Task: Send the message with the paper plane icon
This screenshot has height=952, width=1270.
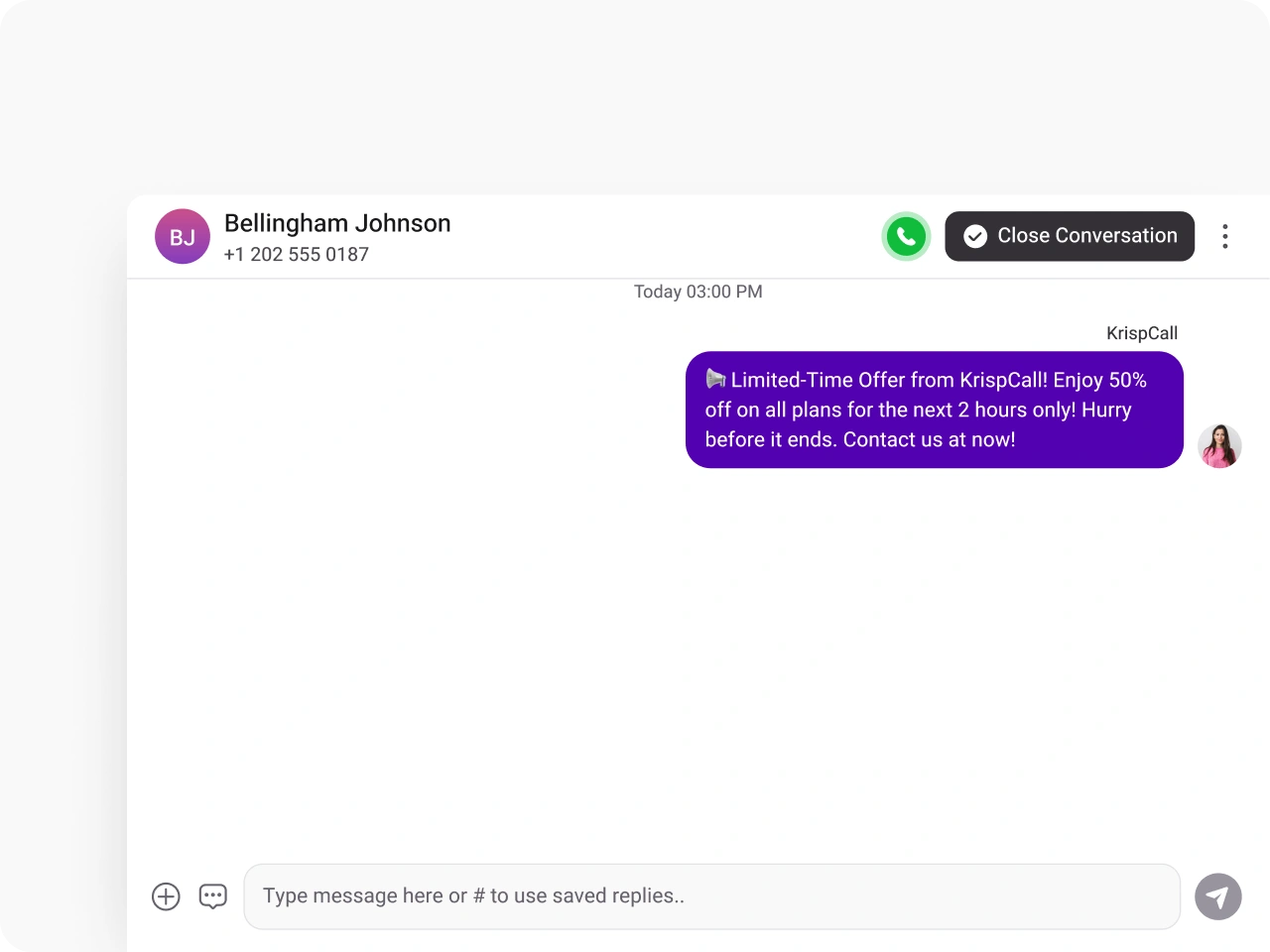Action: pyautogui.click(x=1217, y=895)
